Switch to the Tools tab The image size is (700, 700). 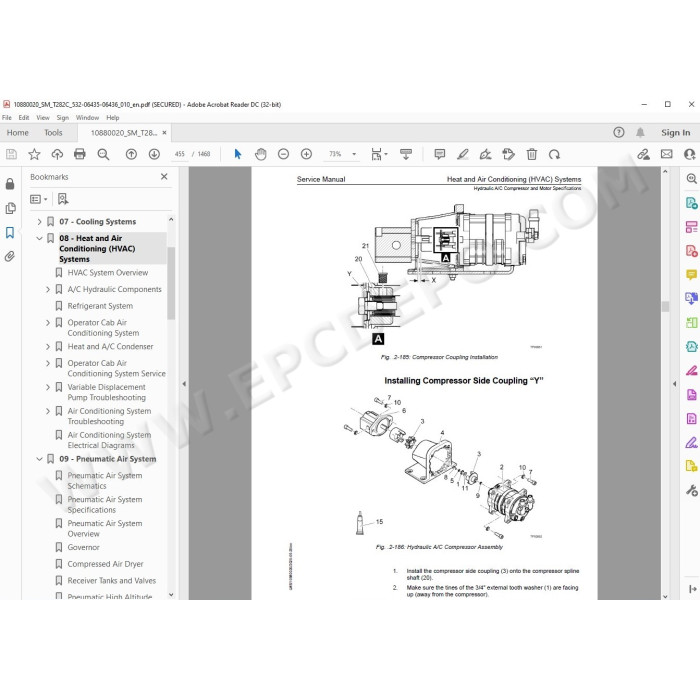(53, 133)
